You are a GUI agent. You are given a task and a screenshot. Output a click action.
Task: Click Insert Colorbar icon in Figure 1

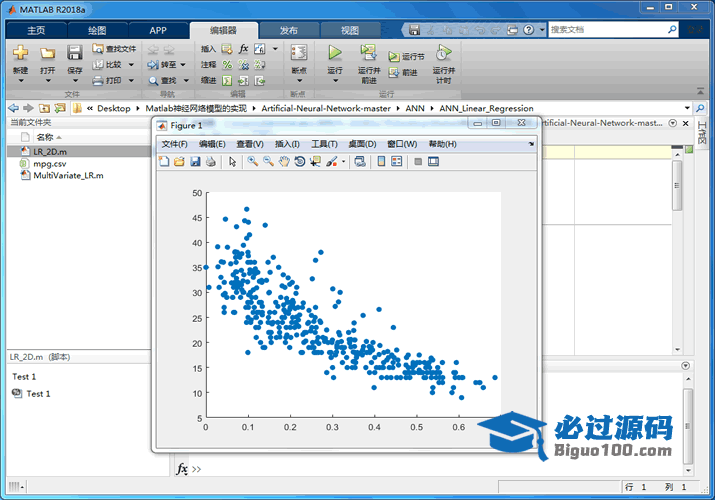[381, 161]
